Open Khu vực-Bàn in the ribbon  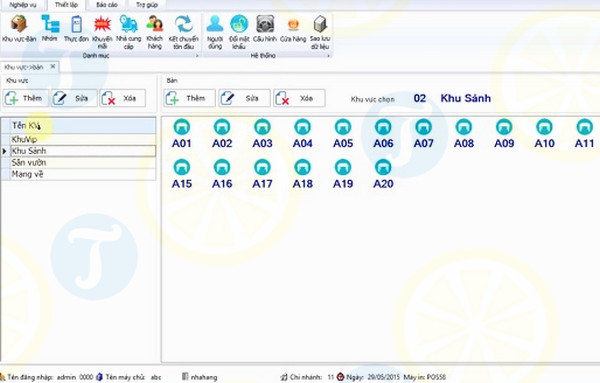point(19,28)
